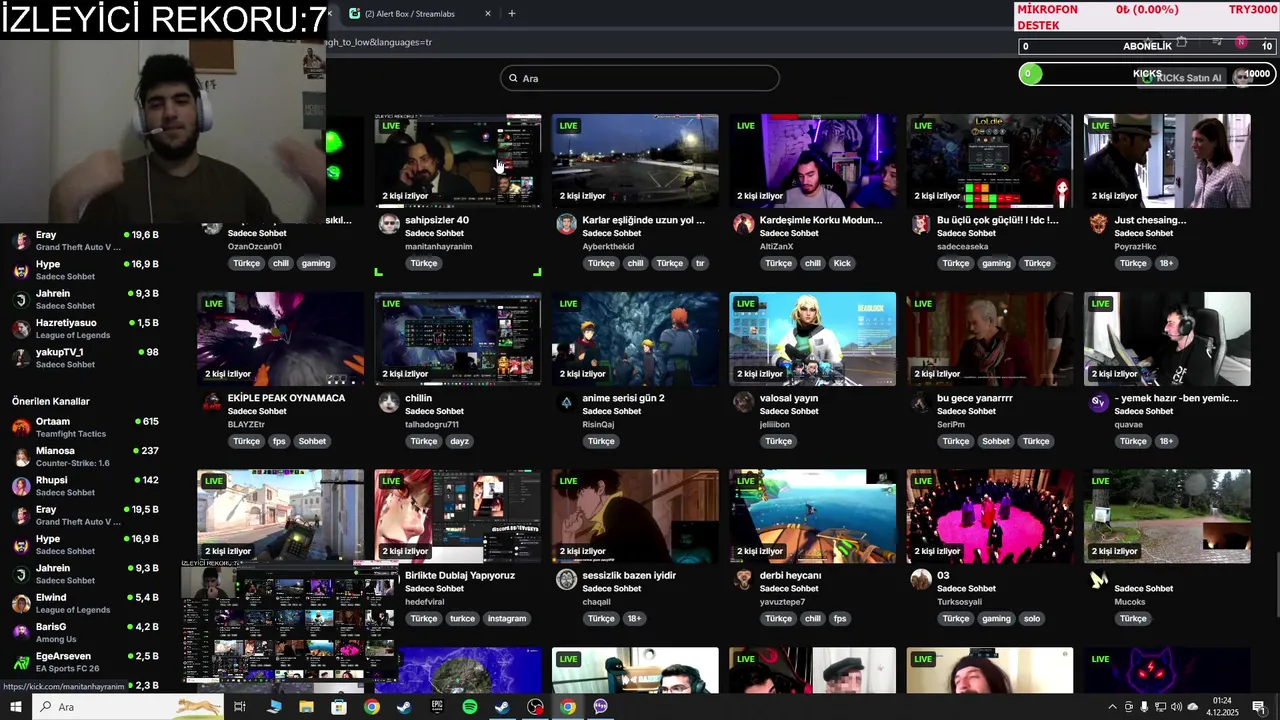
Task: Open manitanhayranim channel avatar
Action: click(x=389, y=224)
